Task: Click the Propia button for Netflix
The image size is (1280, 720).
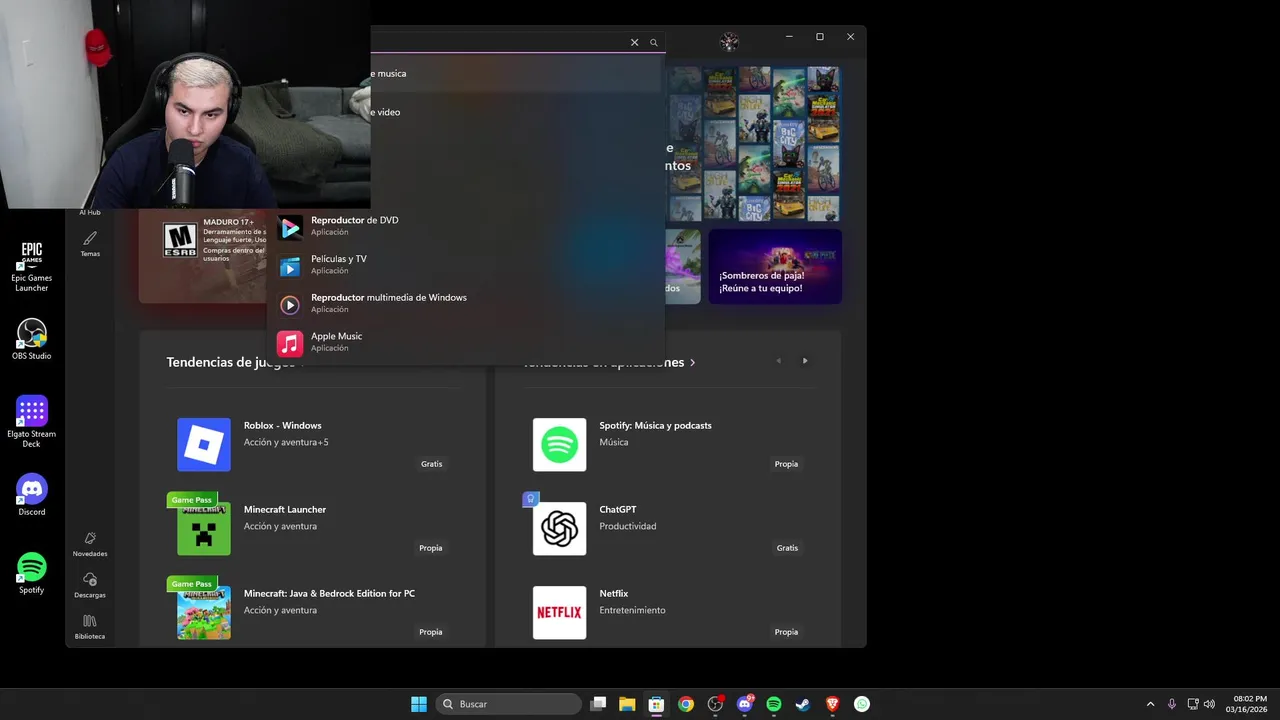Action: [x=787, y=632]
